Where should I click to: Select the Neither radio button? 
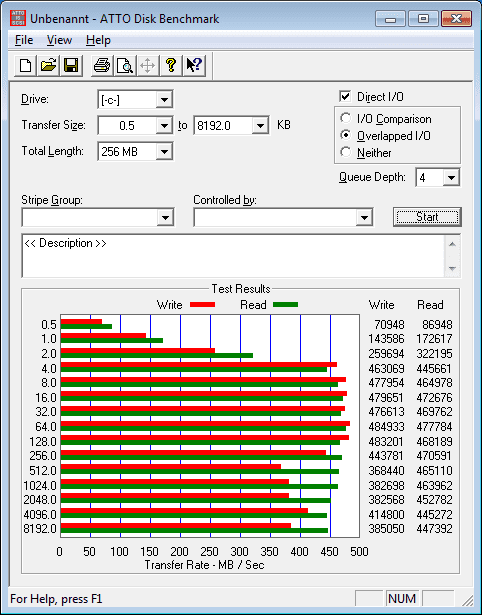pos(346,152)
